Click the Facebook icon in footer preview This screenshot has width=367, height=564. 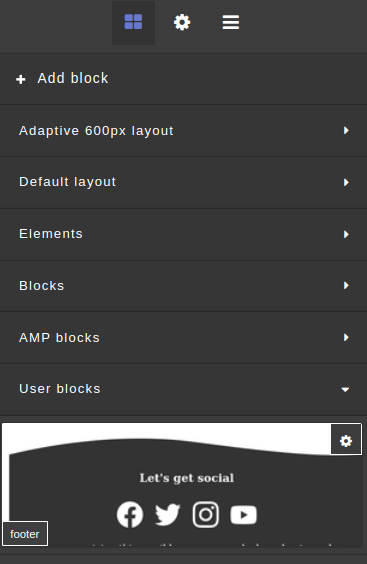[x=130, y=515]
